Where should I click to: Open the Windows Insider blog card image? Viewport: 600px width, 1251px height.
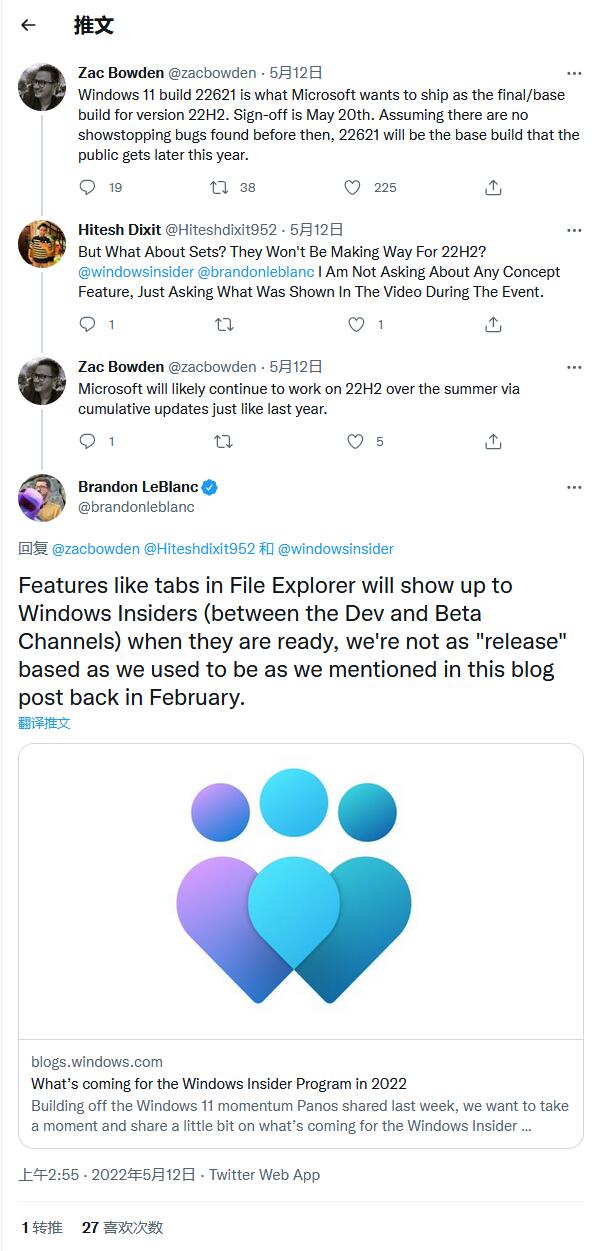[x=300, y=891]
